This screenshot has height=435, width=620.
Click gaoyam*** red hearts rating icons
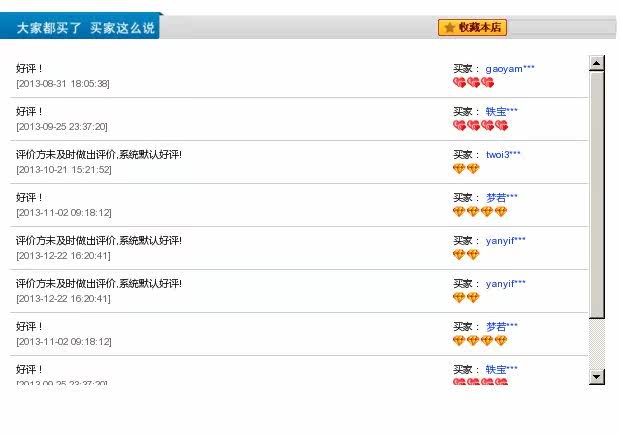[x=473, y=82]
